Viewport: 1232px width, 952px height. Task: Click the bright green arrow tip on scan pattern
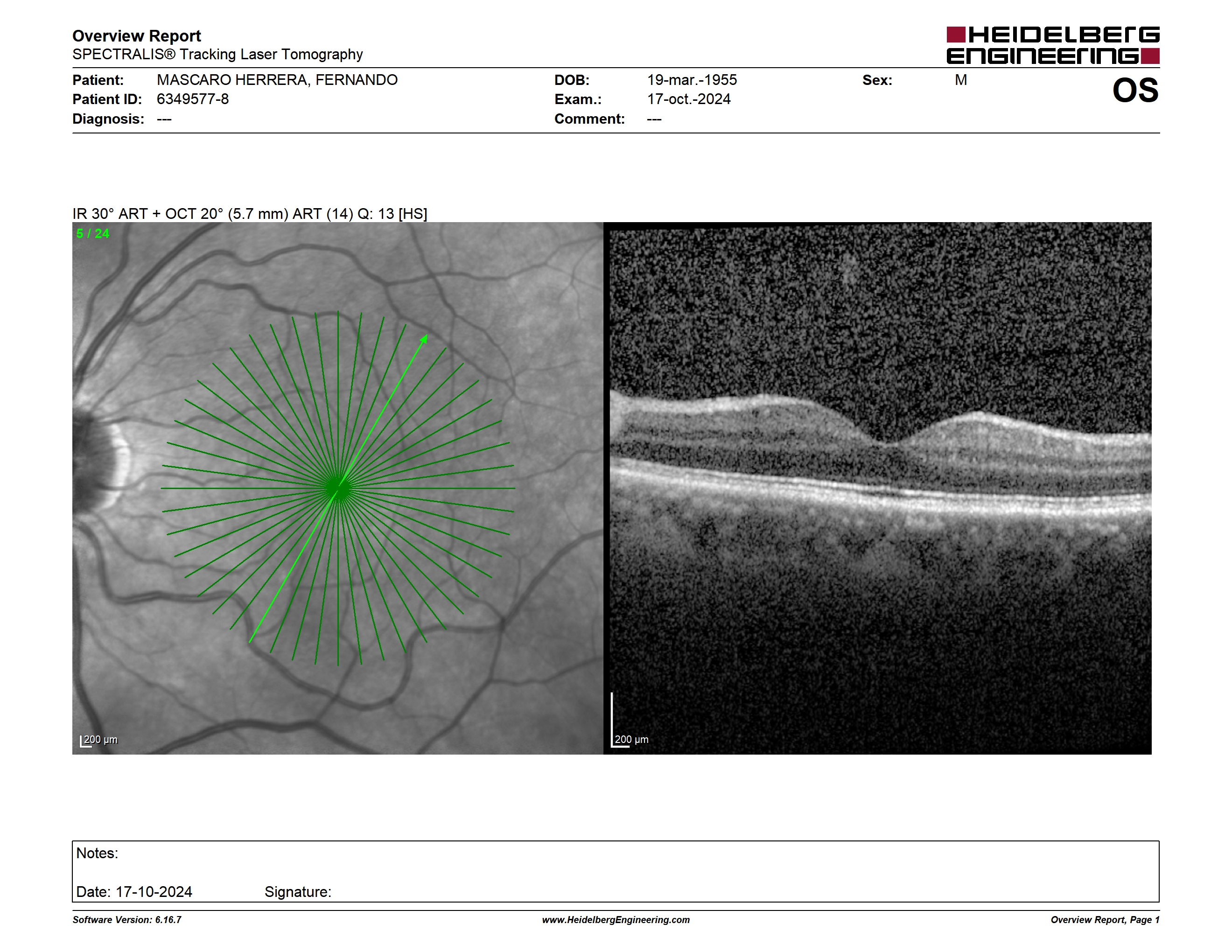[424, 338]
